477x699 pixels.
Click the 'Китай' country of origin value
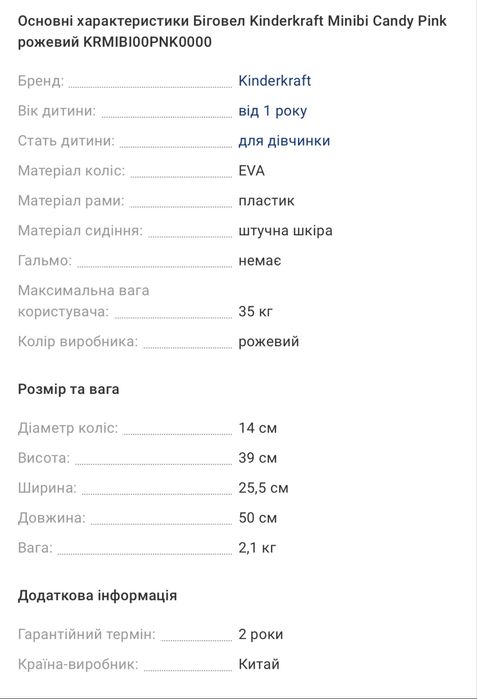259,664
